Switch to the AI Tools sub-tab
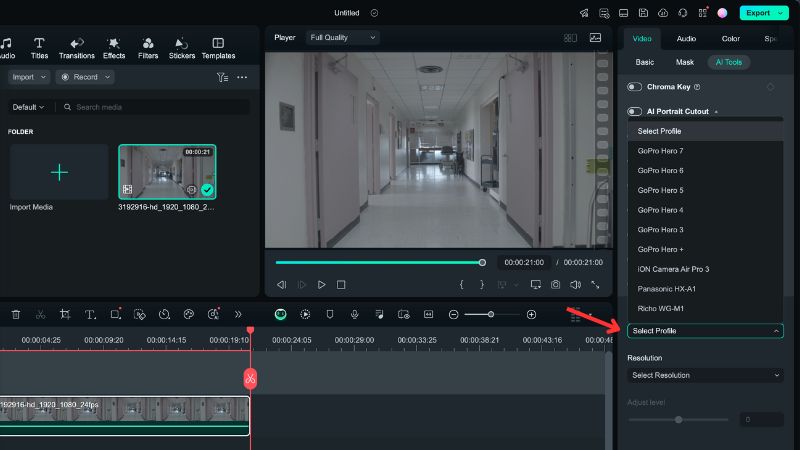Screen dimensions: 800x450 click(729, 62)
